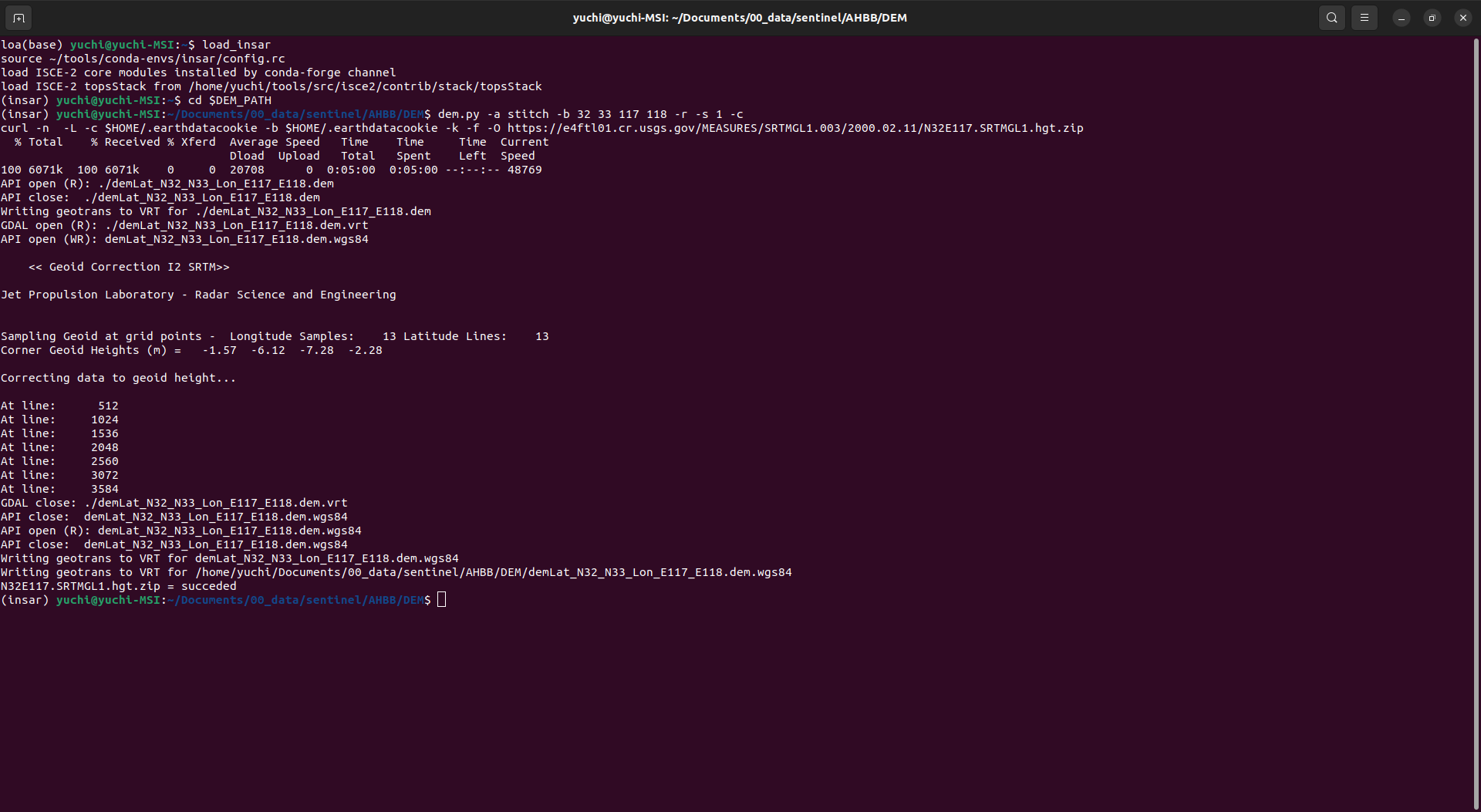The height and width of the screenshot is (812, 1481).
Task: Click the 'dem.py -a stitch' command line
Action: point(591,114)
